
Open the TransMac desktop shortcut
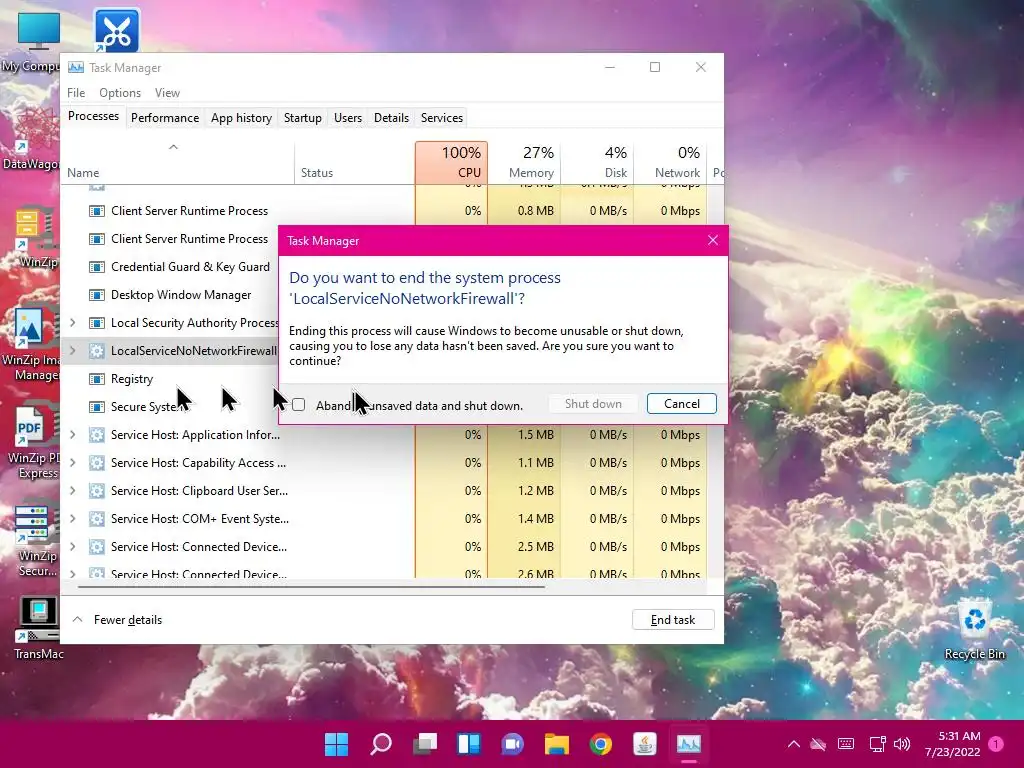point(39,628)
